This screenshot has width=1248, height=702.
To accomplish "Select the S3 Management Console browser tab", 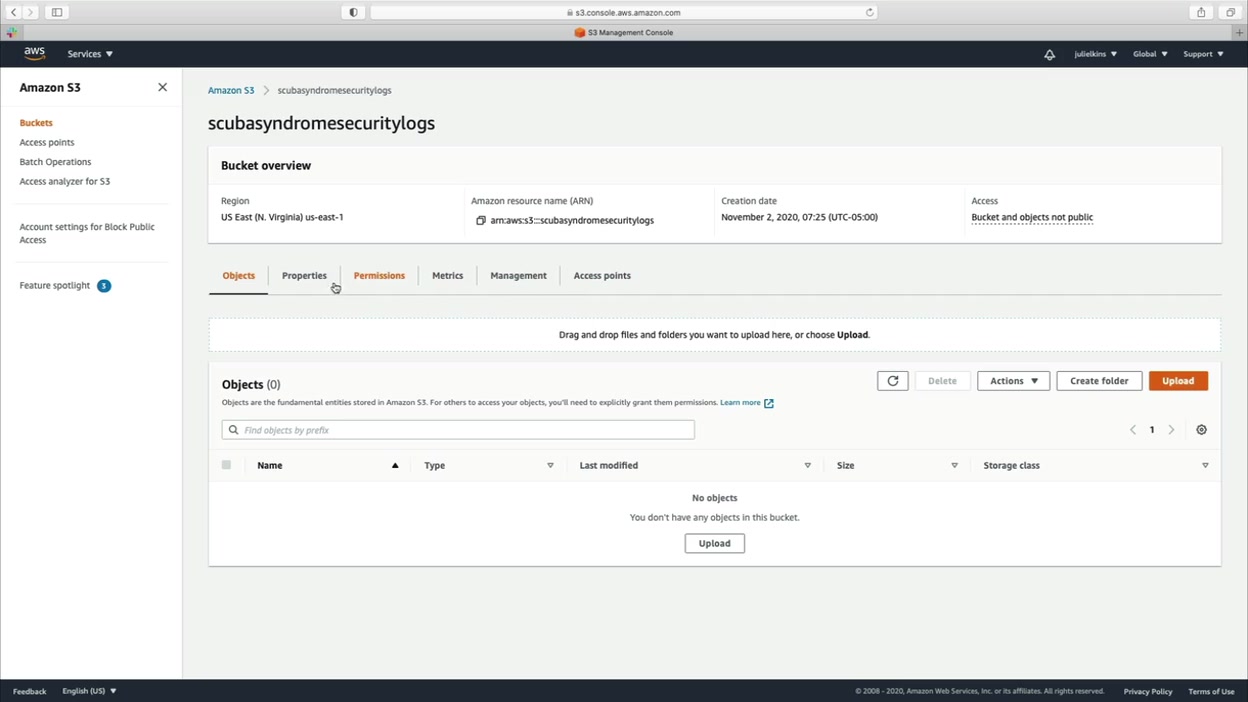I will [623, 33].
